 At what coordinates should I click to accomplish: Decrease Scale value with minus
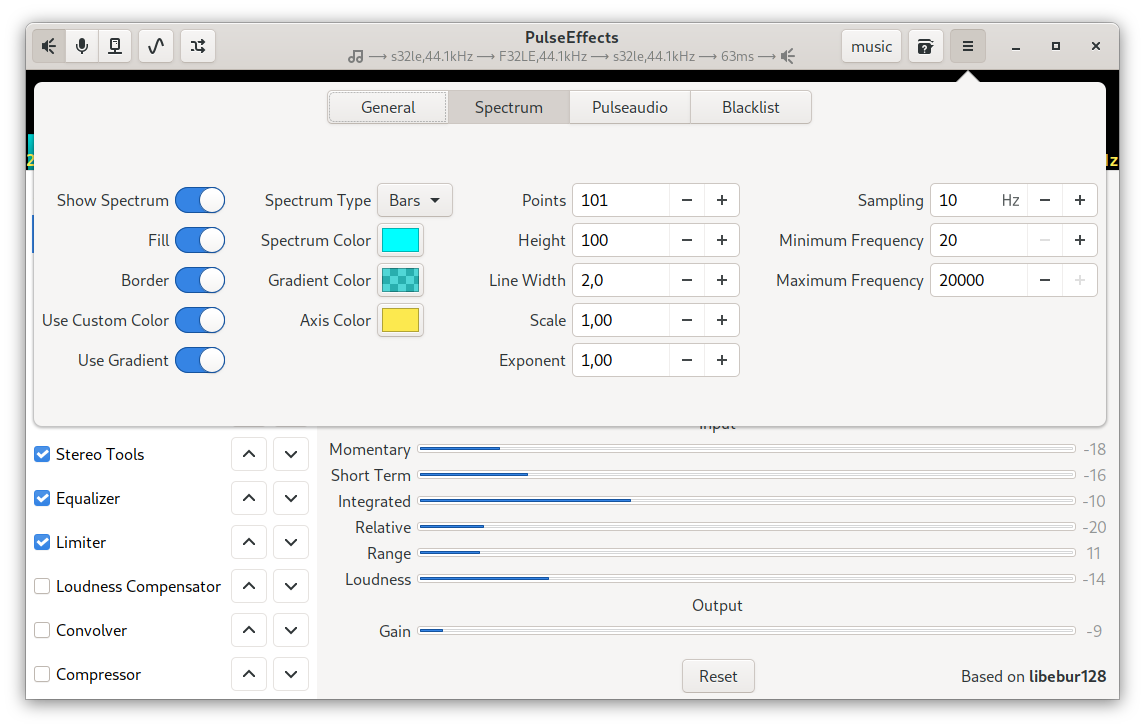(686, 321)
